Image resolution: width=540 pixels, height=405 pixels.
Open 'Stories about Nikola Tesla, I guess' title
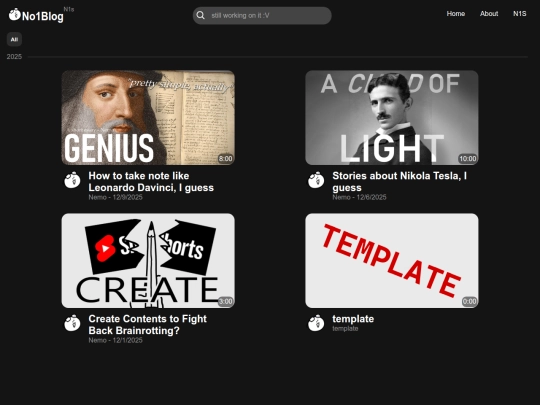click(x=399, y=181)
